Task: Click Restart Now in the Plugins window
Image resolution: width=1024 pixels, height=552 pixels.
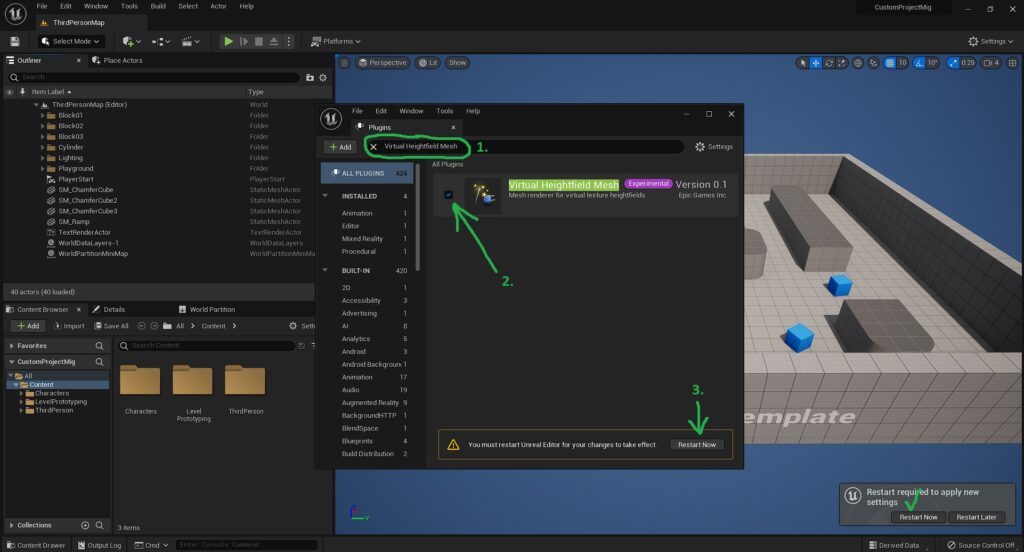Action: click(696, 444)
